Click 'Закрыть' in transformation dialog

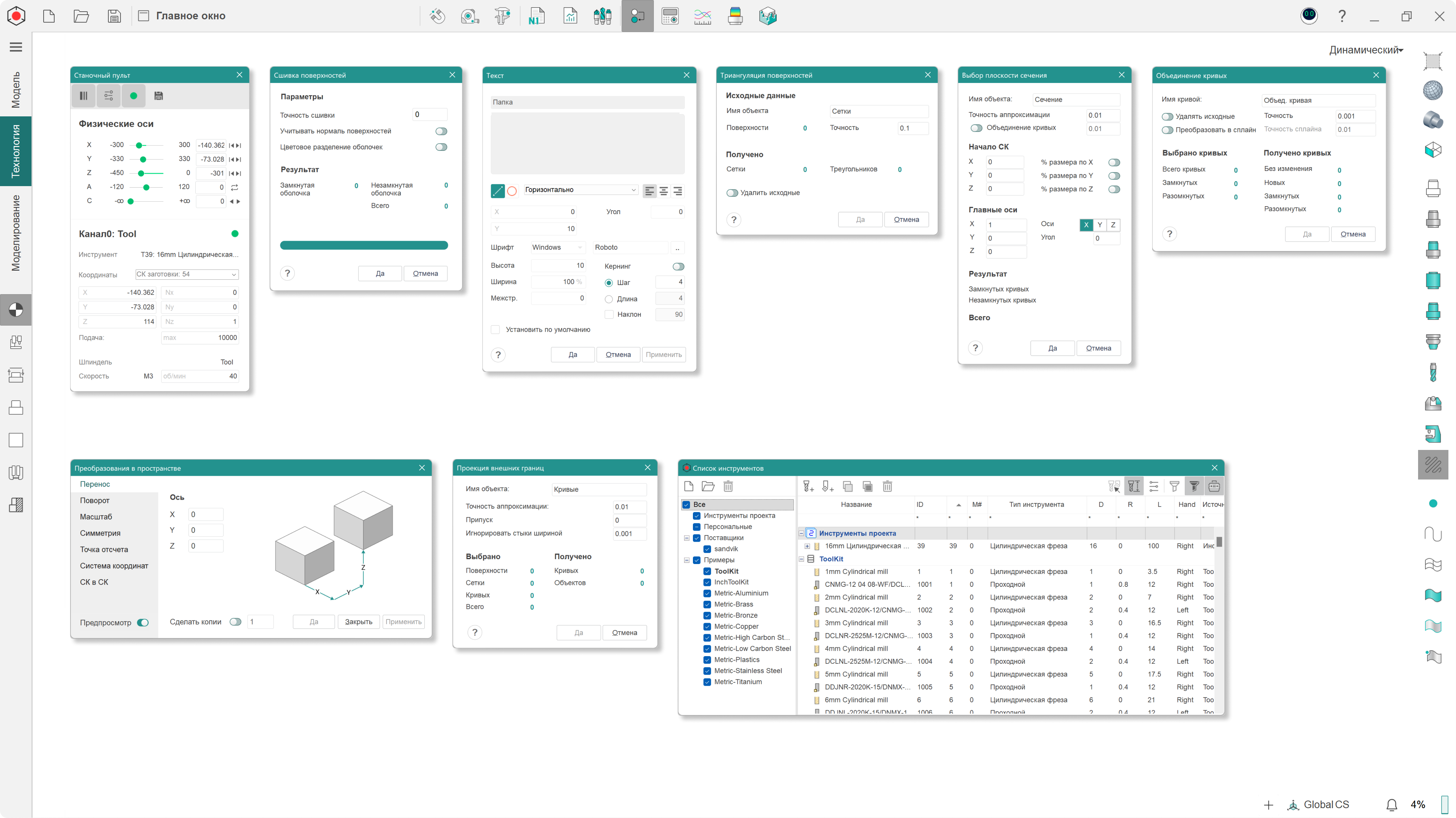pyautogui.click(x=358, y=622)
